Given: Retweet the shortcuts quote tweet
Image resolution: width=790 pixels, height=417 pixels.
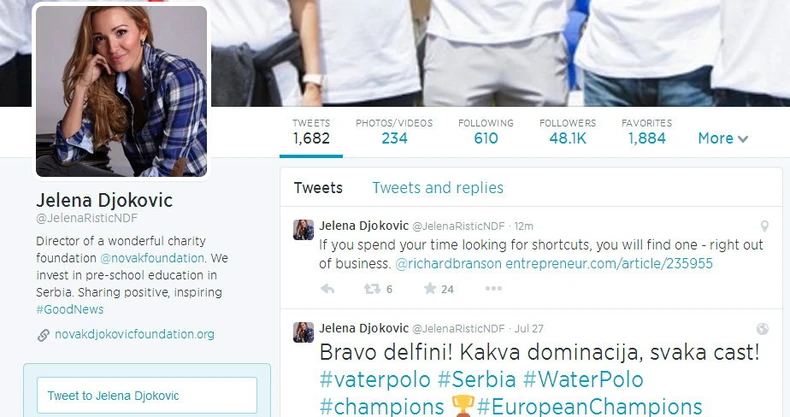Looking at the screenshot, I should (x=372, y=289).
